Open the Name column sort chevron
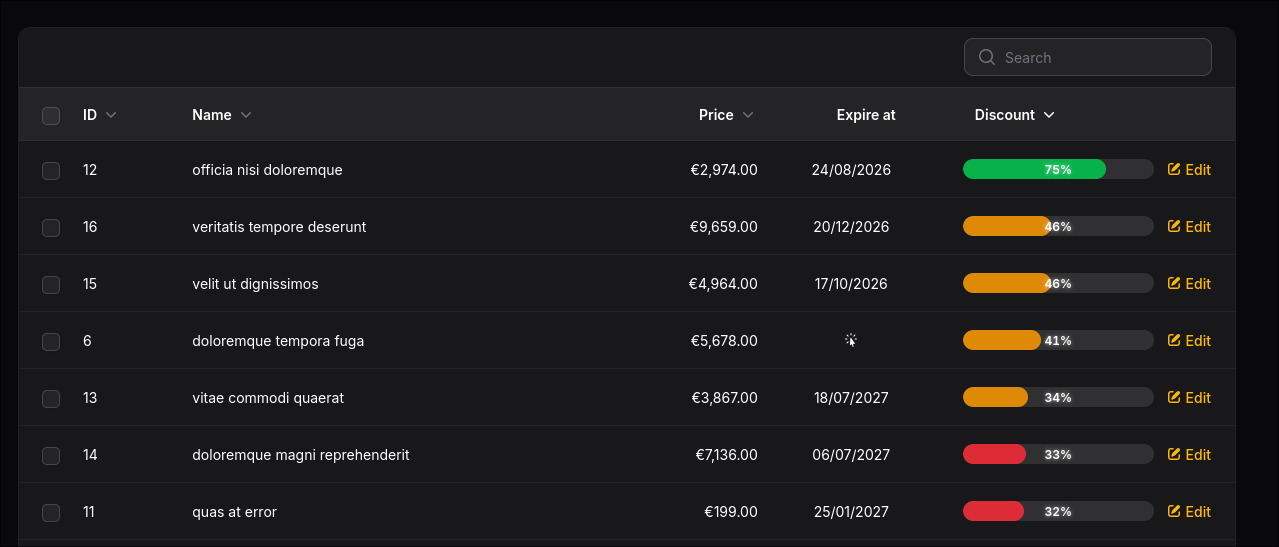 (245, 115)
